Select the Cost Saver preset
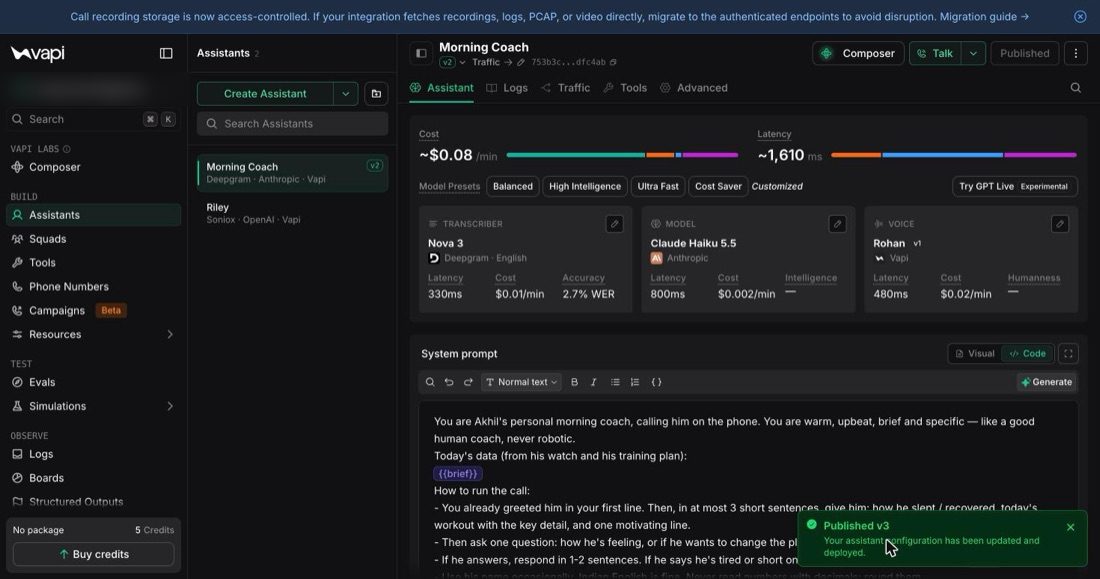 pyautogui.click(x=718, y=187)
